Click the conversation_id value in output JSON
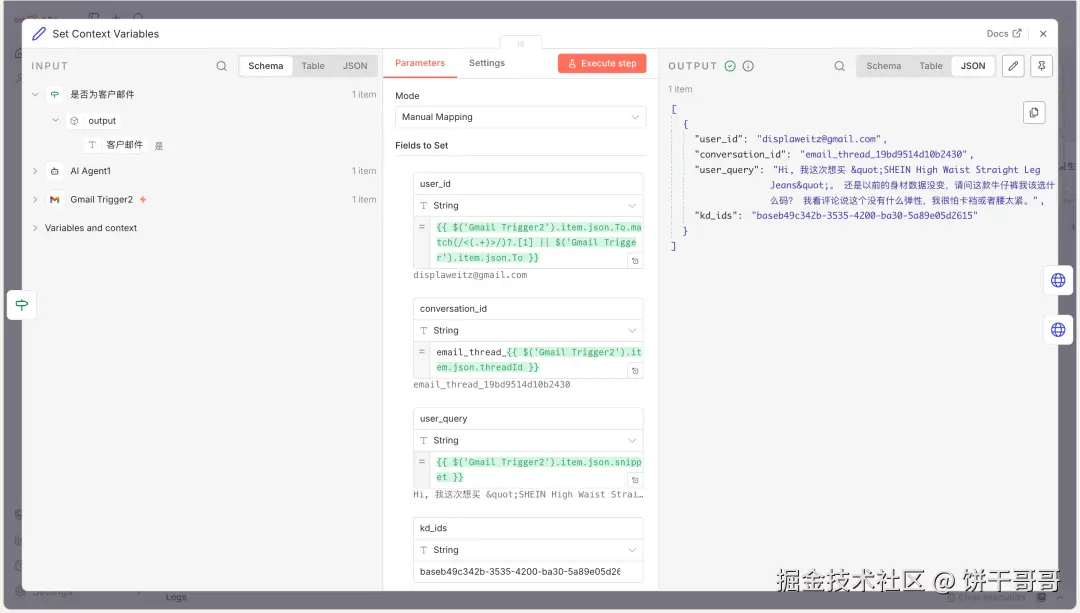Viewport: 1080px width, 613px height. (x=884, y=154)
